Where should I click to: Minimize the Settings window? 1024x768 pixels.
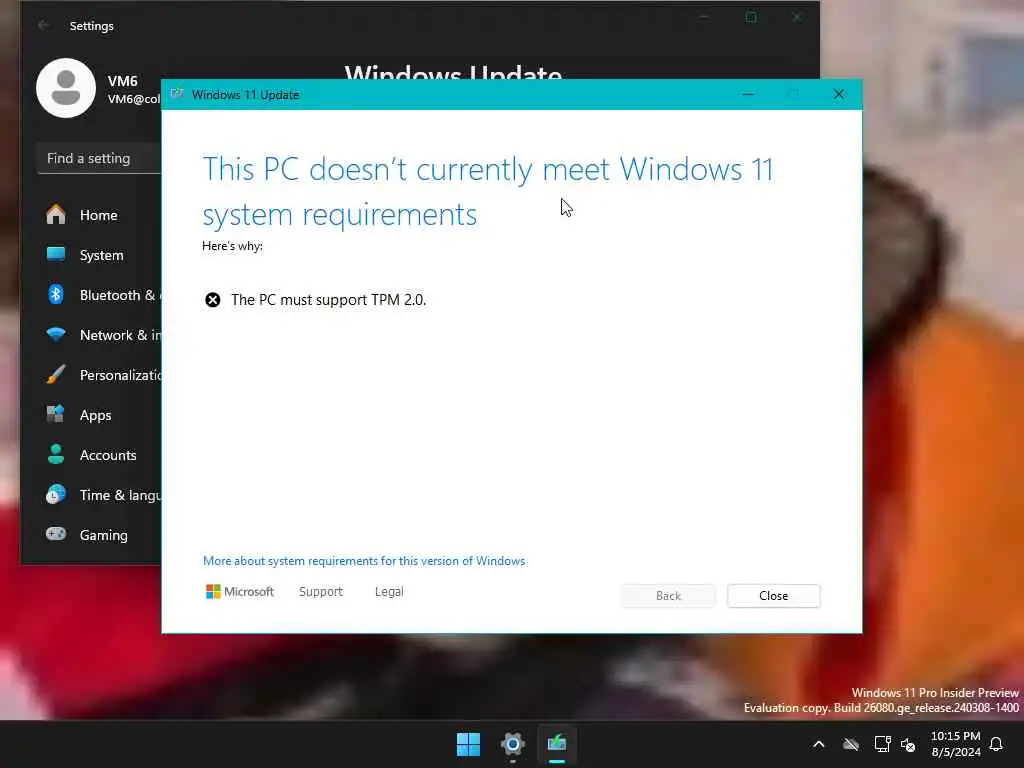[x=705, y=17]
